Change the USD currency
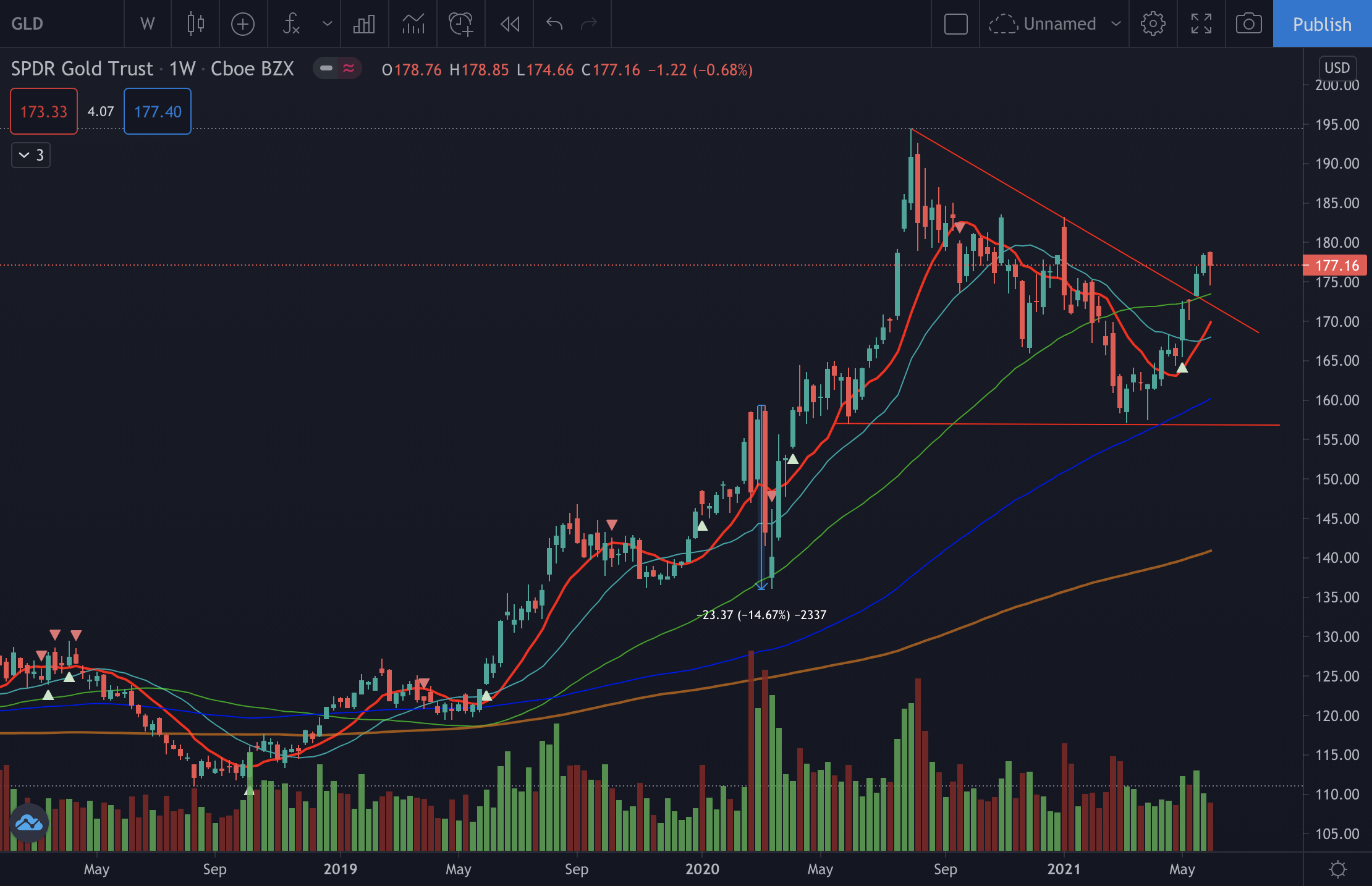Image resolution: width=1372 pixels, height=886 pixels. [x=1337, y=67]
